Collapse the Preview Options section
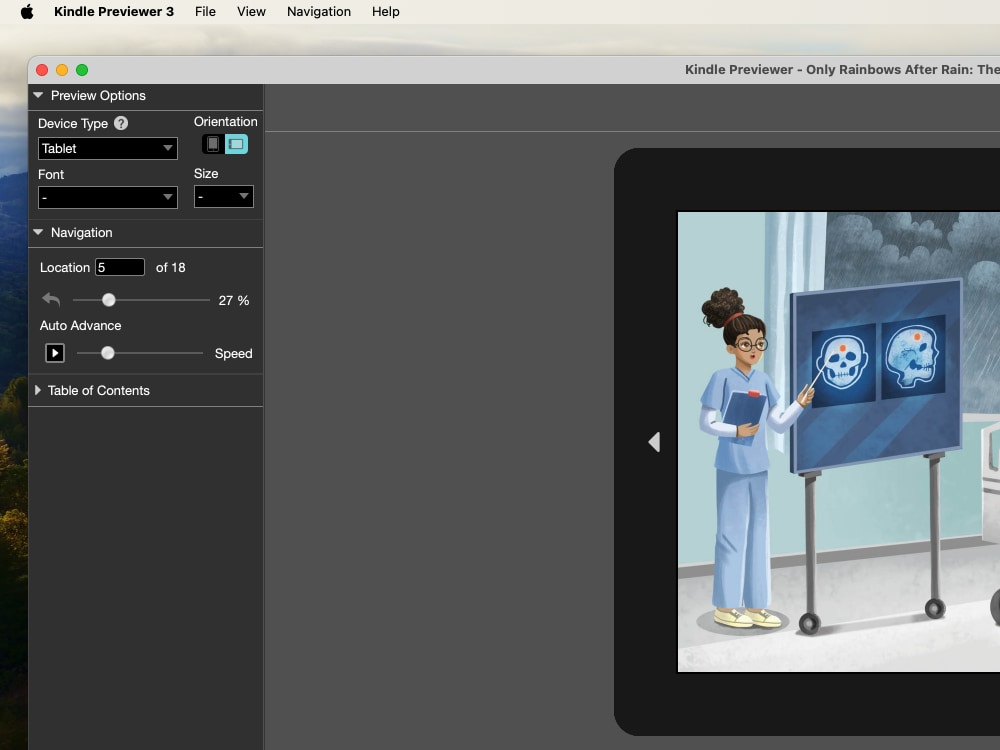Screen dimensions: 1000x750 (x=38, y=95)
